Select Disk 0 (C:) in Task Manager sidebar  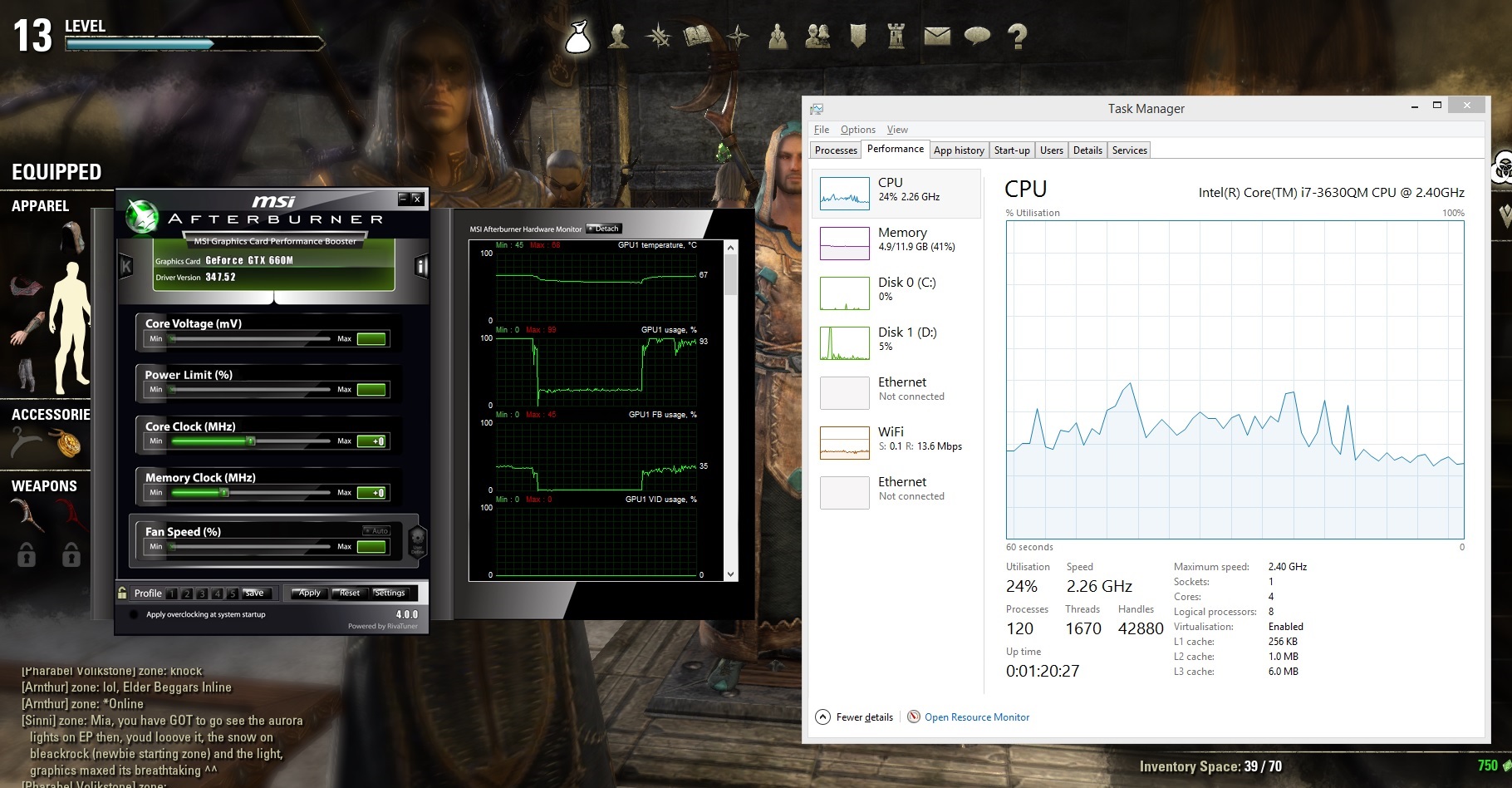tap(896, 293)
